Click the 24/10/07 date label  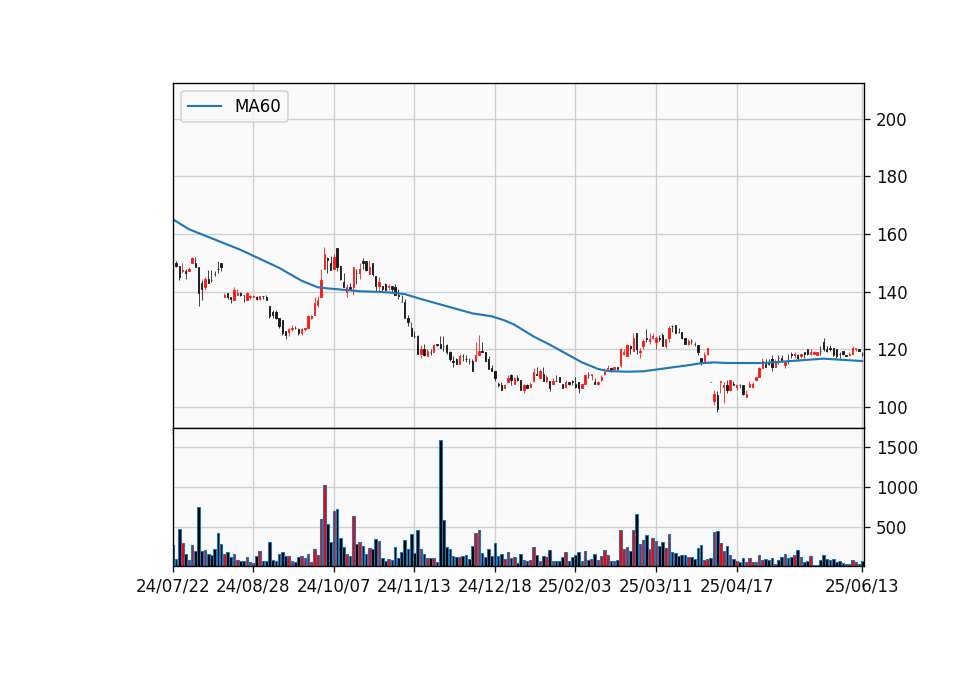click(334, 586)
